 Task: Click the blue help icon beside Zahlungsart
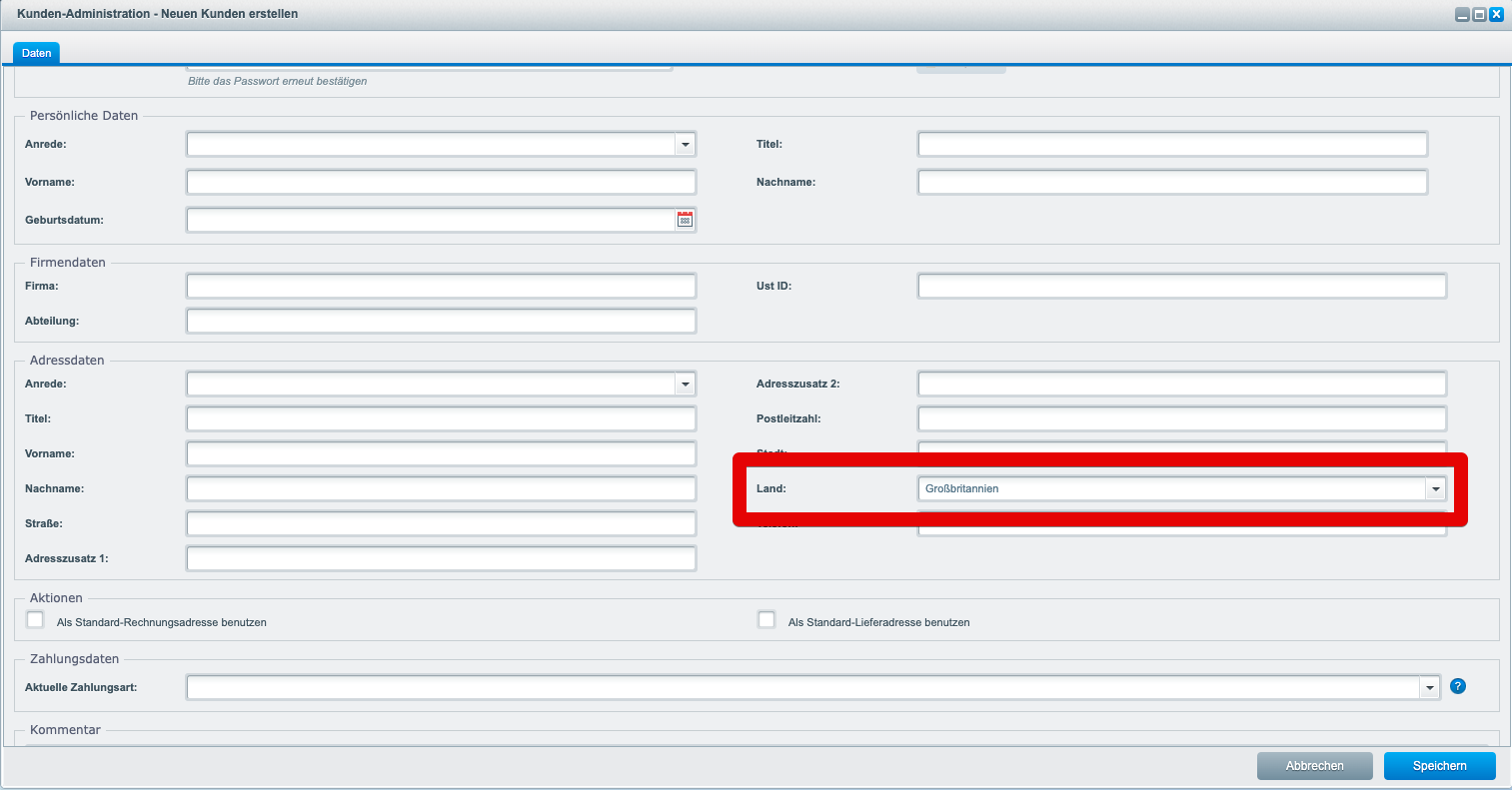click(1458, 686)
